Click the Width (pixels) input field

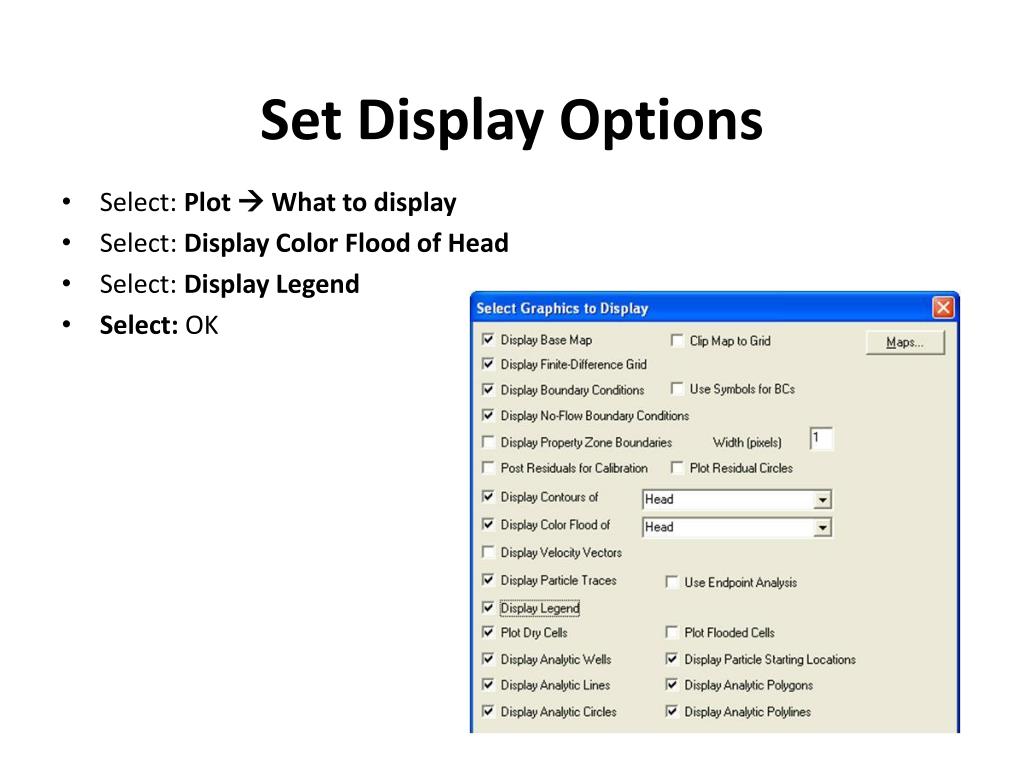pyautogui.click(x=821, y=439)
